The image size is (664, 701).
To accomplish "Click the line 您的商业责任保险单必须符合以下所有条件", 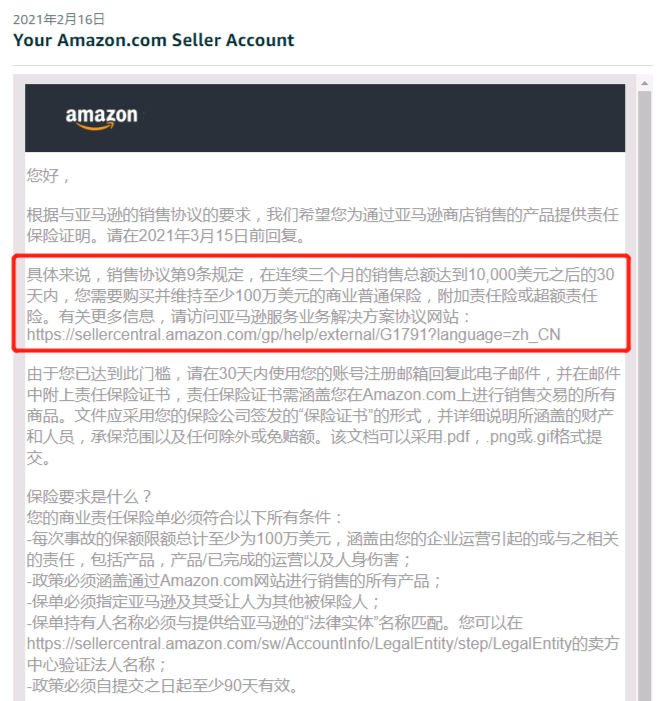I will (184, 517).
